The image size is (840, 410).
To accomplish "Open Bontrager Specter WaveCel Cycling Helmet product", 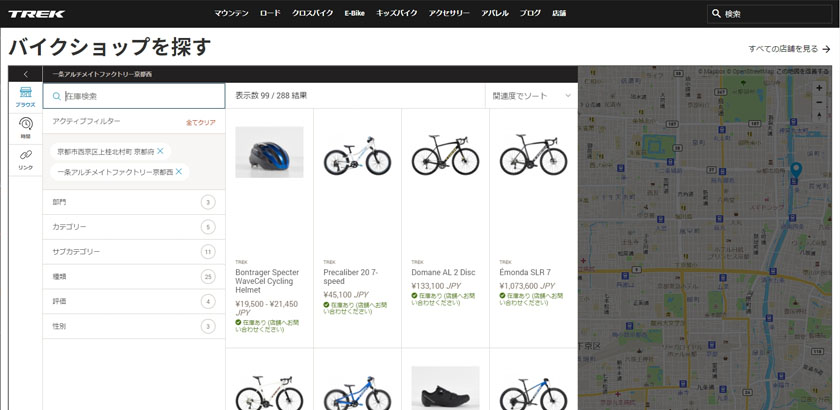I will 267,281.
